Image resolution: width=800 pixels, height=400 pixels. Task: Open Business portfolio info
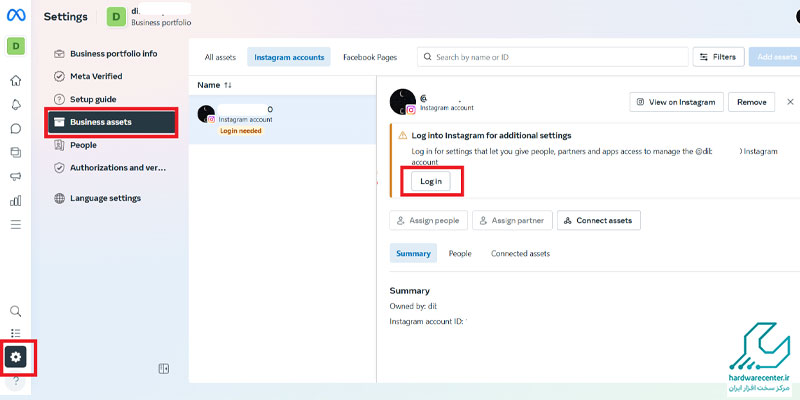coord(111,54)
